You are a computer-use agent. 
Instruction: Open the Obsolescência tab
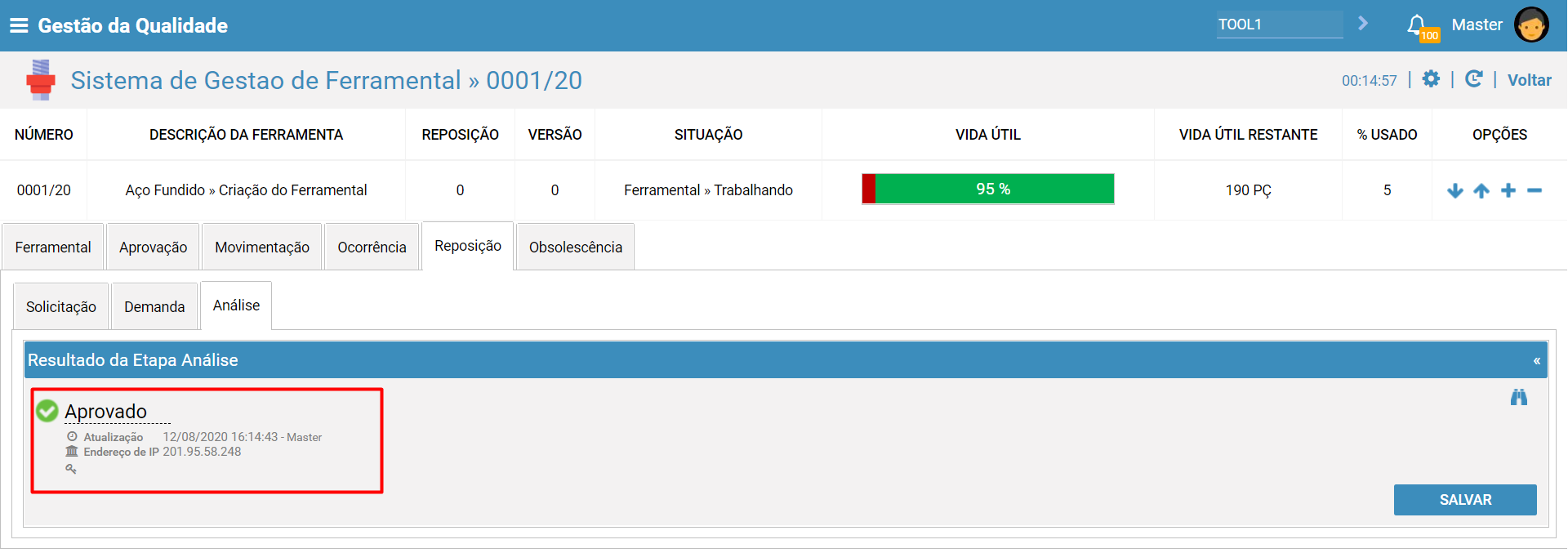(576, 247)
